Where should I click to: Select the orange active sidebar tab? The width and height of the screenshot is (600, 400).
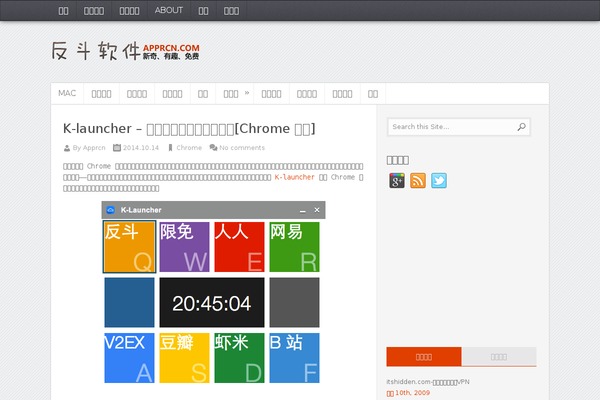(424, 357)
